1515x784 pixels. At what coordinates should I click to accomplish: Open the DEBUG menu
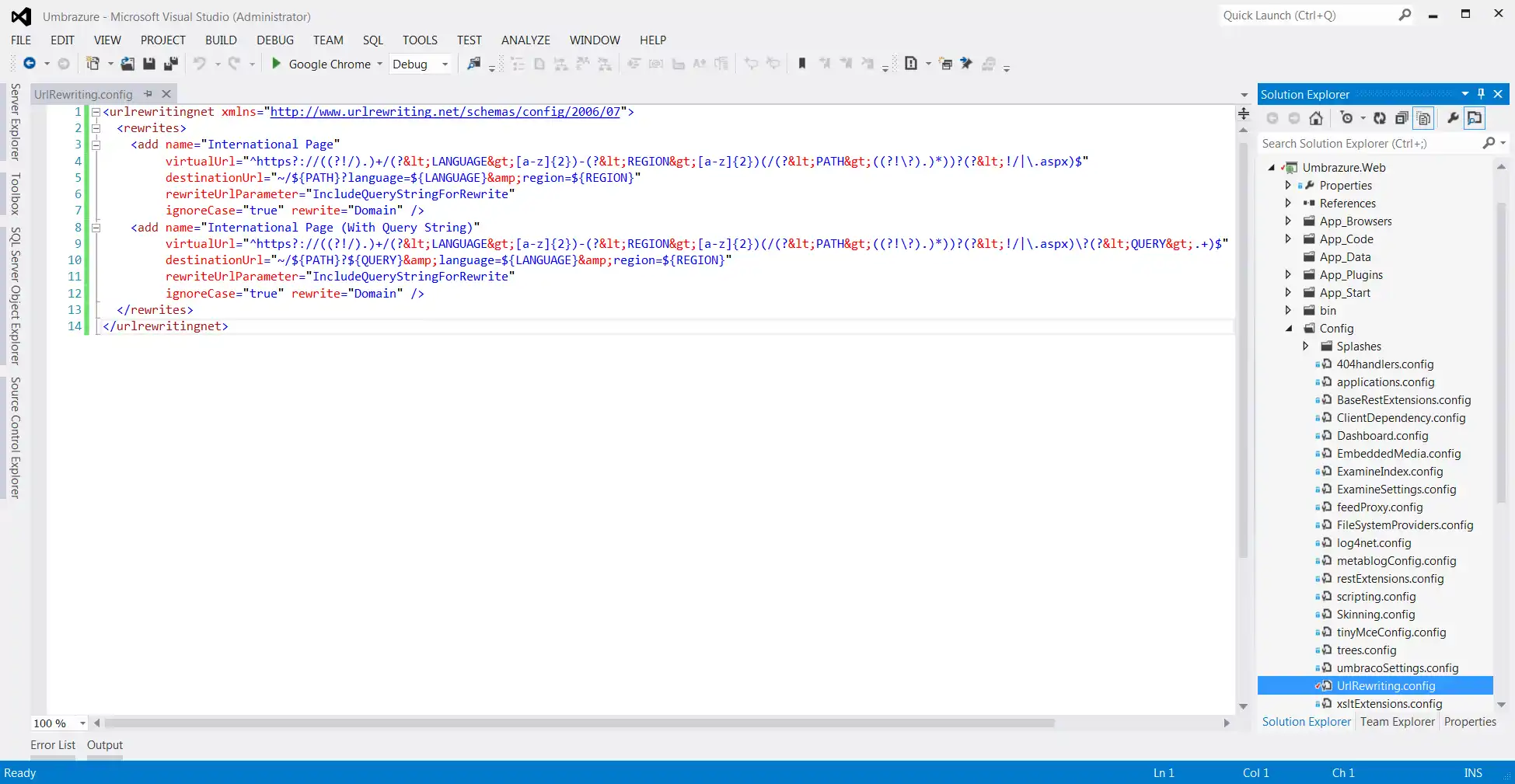click(275, 40)
